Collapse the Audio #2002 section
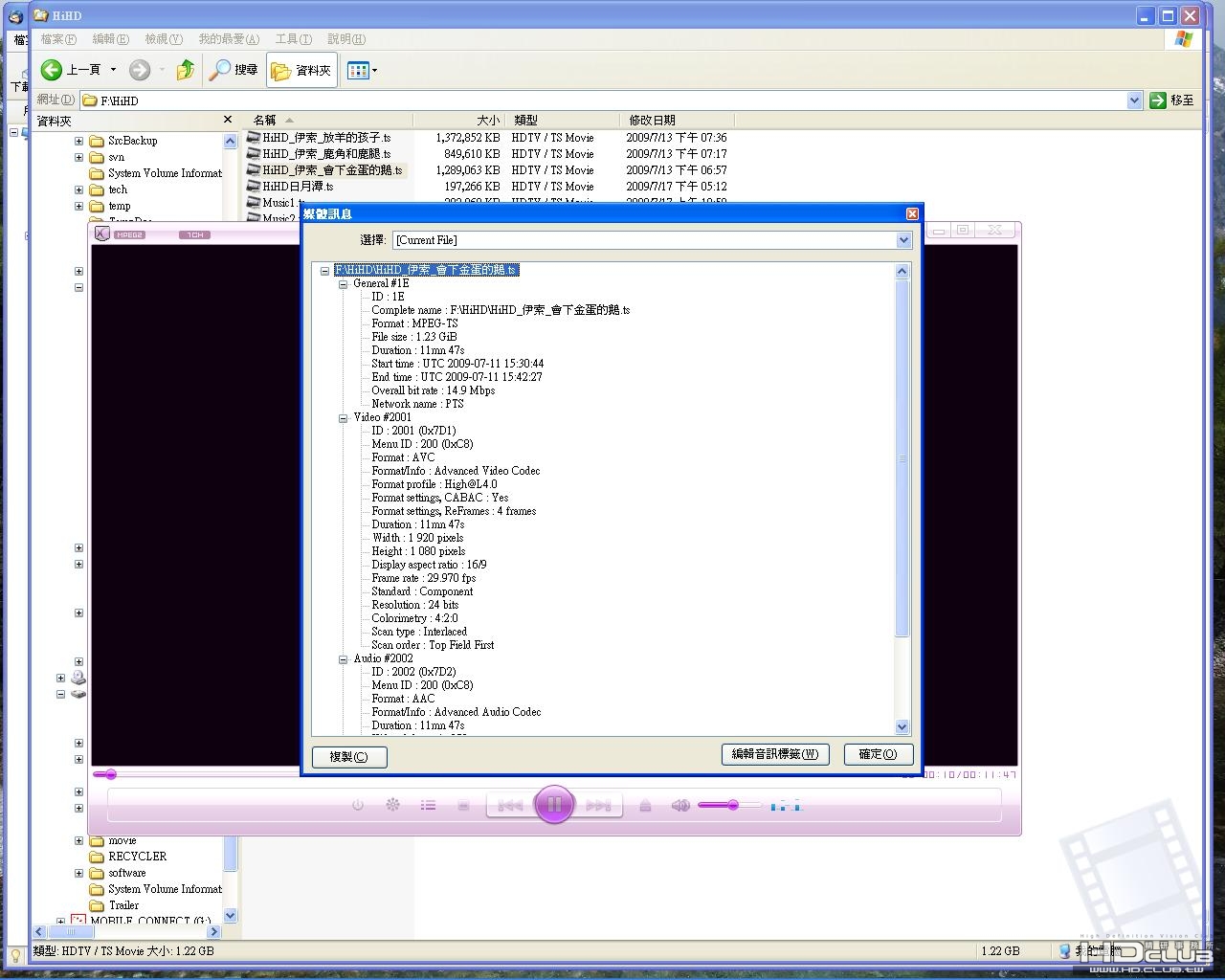Image resolution: width=1225 pixels, height=980 pixels. click(x=344, y=659)
